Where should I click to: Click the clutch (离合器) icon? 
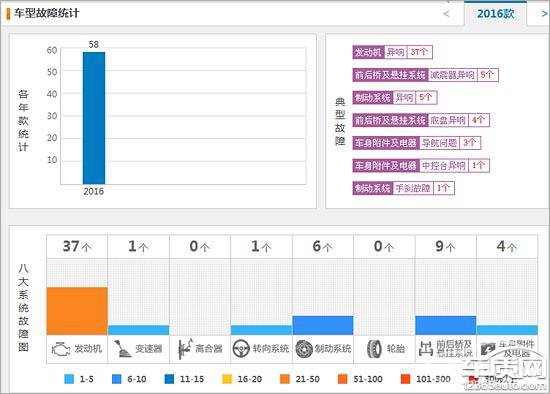click(x=185, y=349)
